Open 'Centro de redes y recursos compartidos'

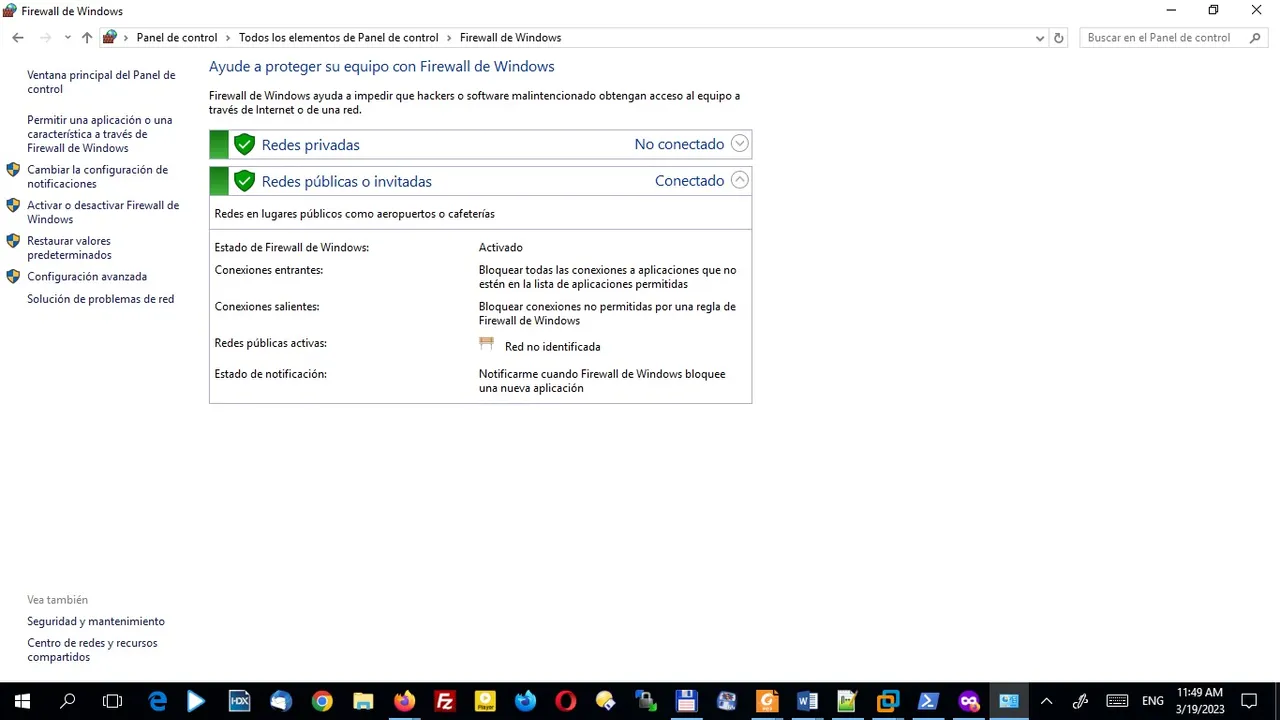92,650
